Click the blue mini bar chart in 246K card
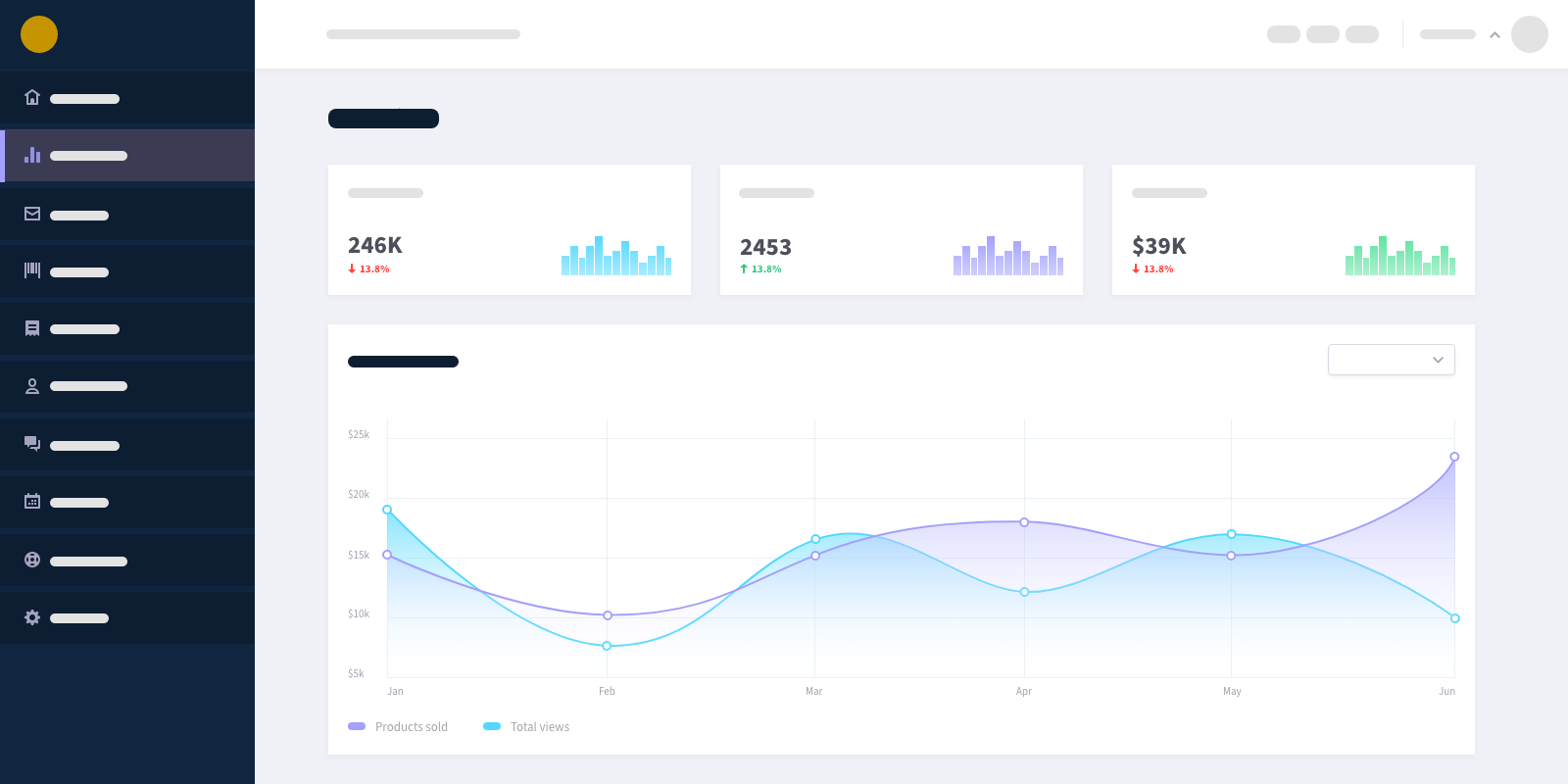1568x784 pixels. click(616, 256)
